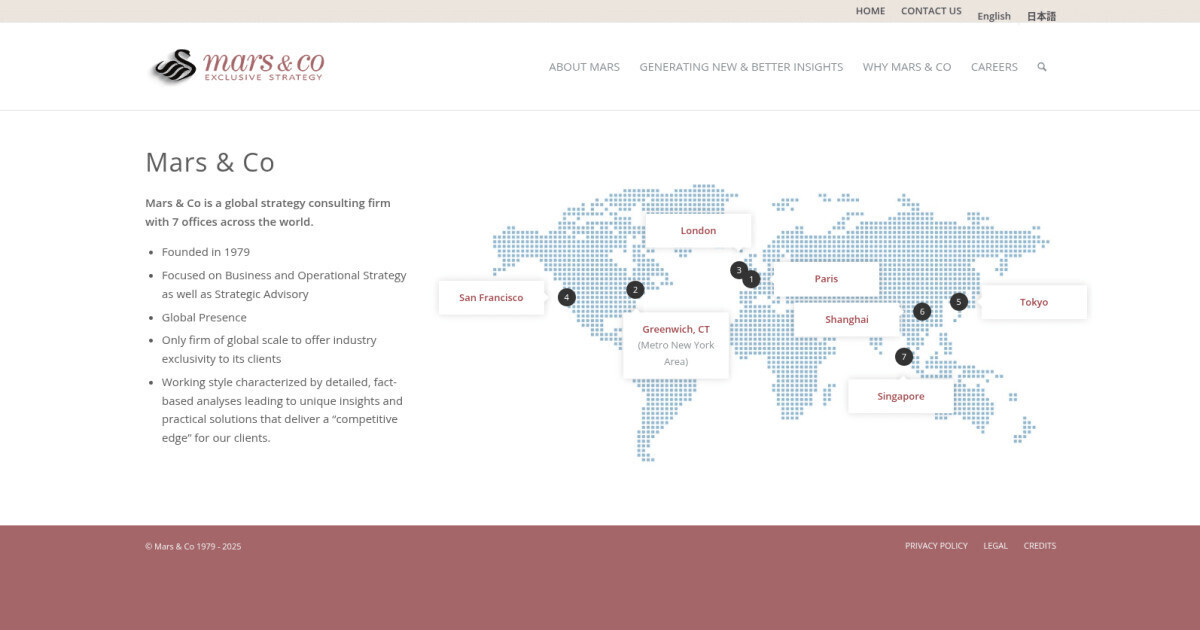The image size is (1200, 630).
Task: Click the Mars & Co swan logo
Action: point(237,66)
